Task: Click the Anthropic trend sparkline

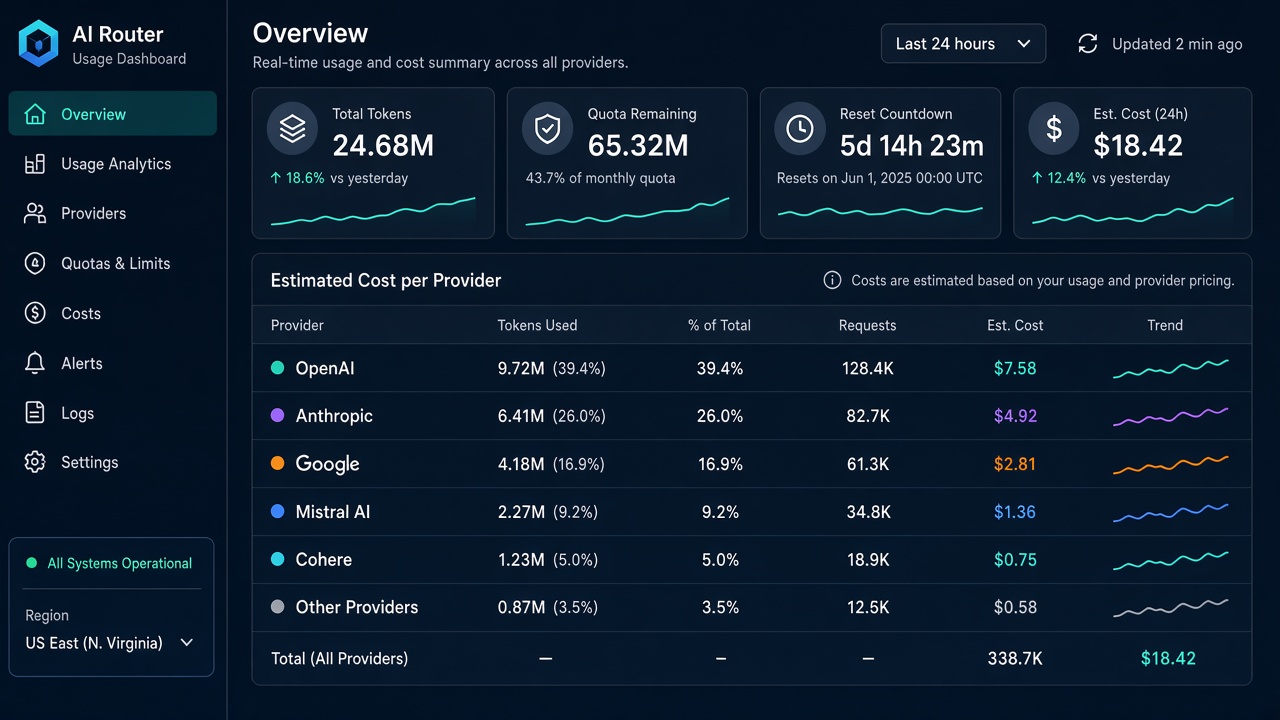Action: point(1170,416)
